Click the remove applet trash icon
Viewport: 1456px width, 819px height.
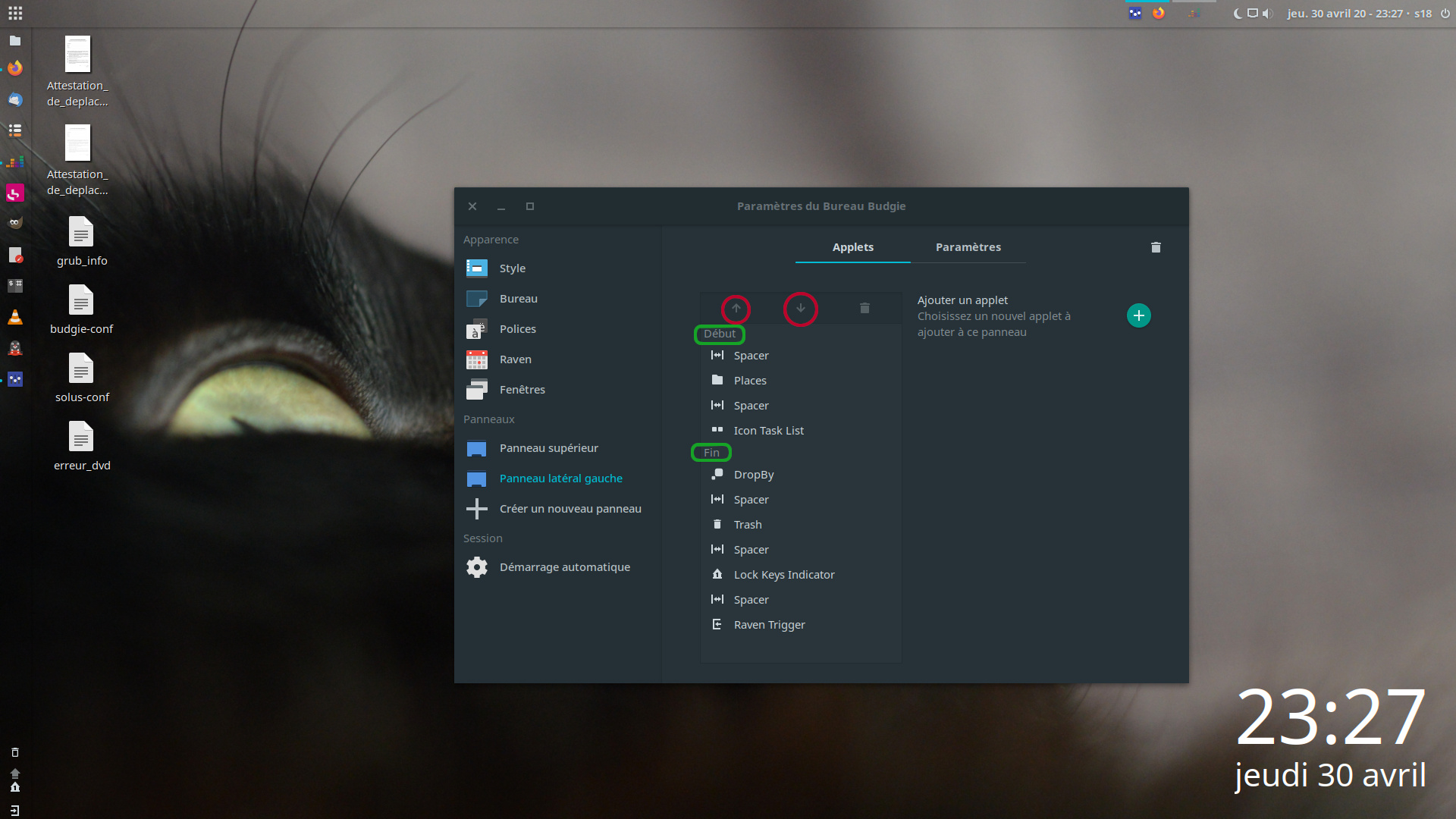tap(864, 309)
